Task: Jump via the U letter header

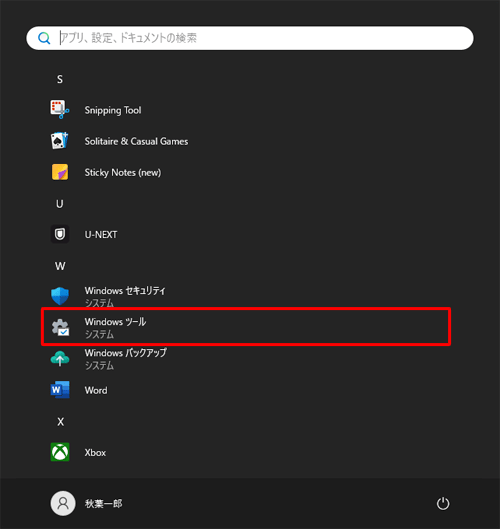Action: click(x=60, y=204)
